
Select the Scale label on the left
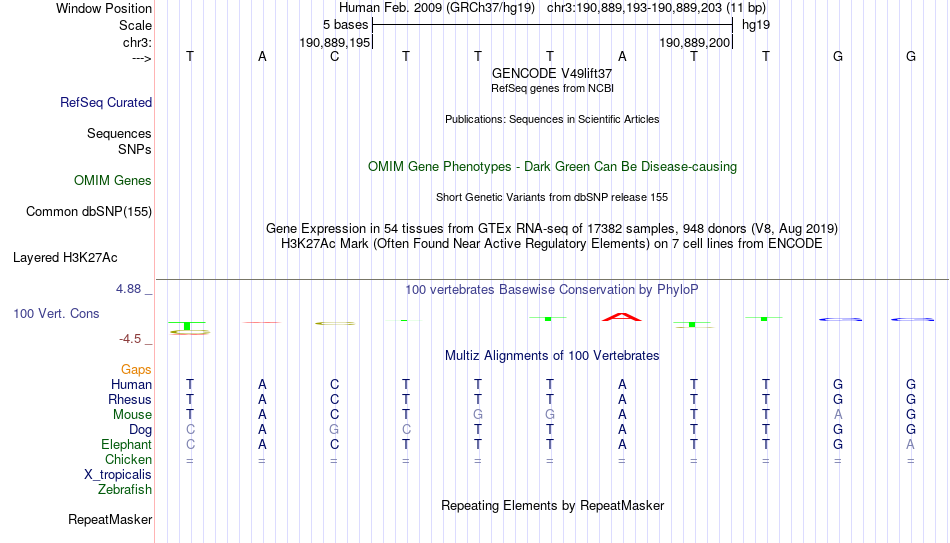tap(135, 25)
